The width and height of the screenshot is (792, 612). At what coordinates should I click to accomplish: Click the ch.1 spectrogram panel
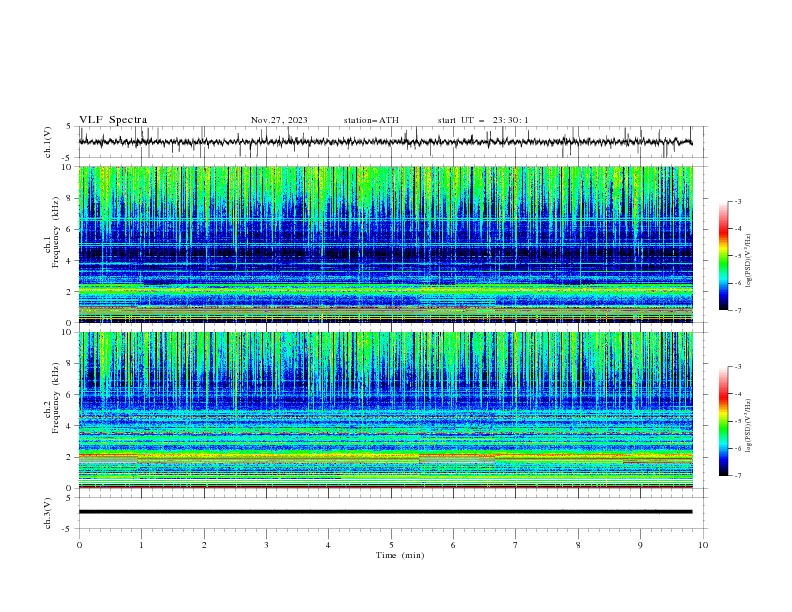click(x=385, y=244)
